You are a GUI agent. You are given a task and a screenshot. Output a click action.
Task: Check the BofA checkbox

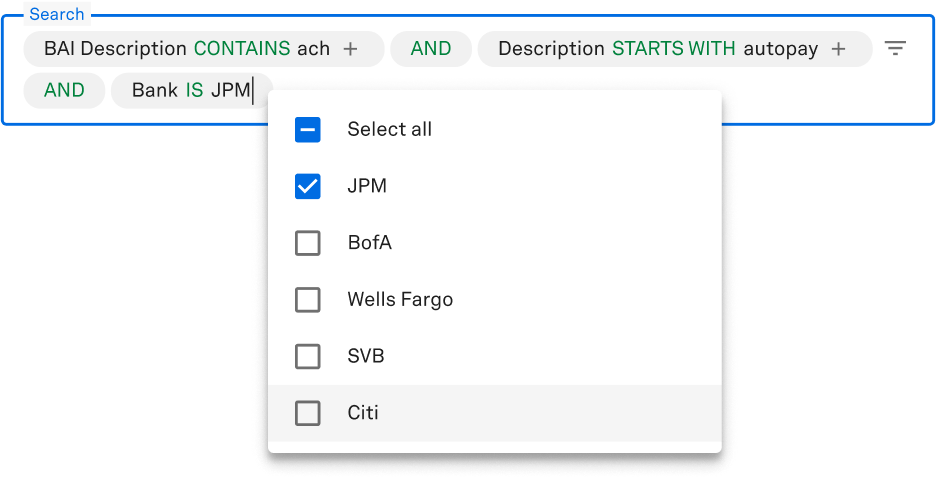tap(308, 243)
